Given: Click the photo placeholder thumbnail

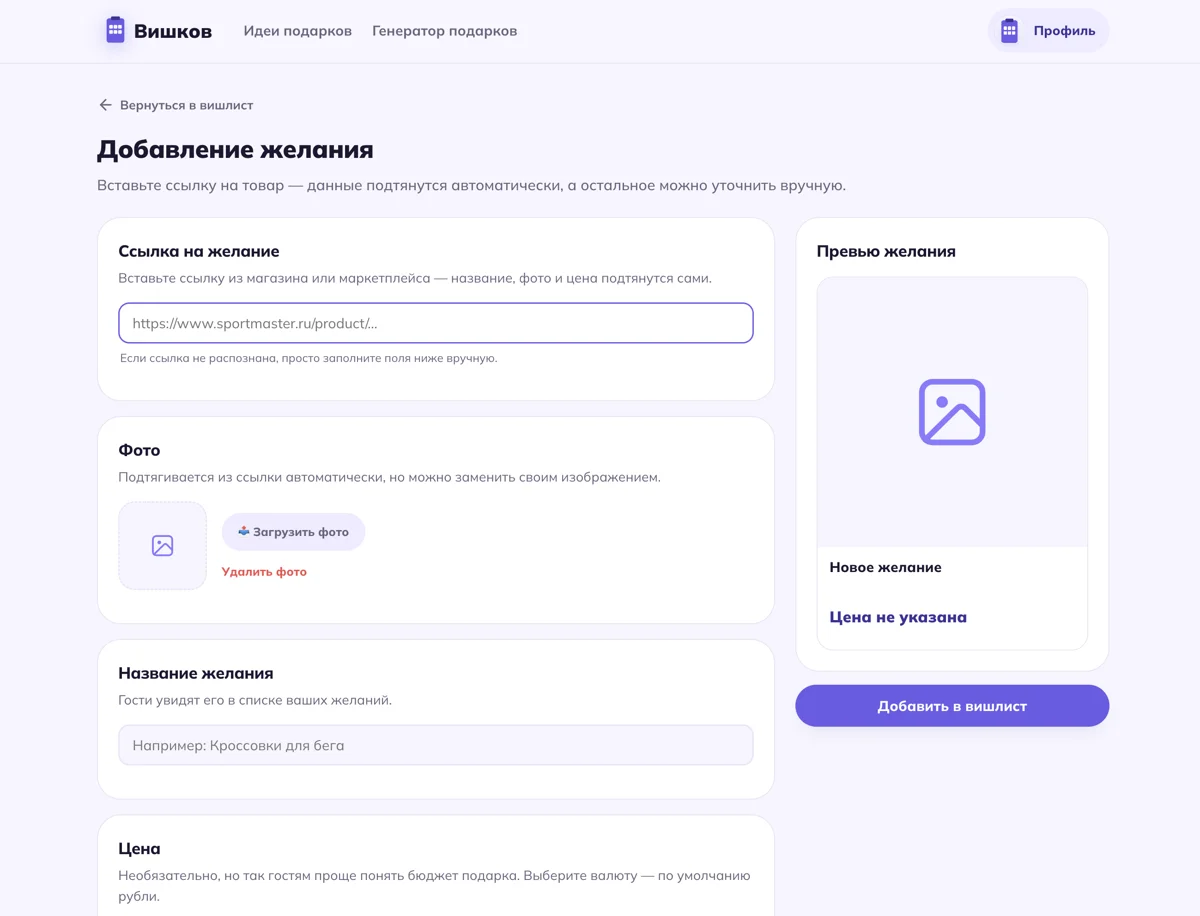Looking at the screenshot, I should (162, 545).
